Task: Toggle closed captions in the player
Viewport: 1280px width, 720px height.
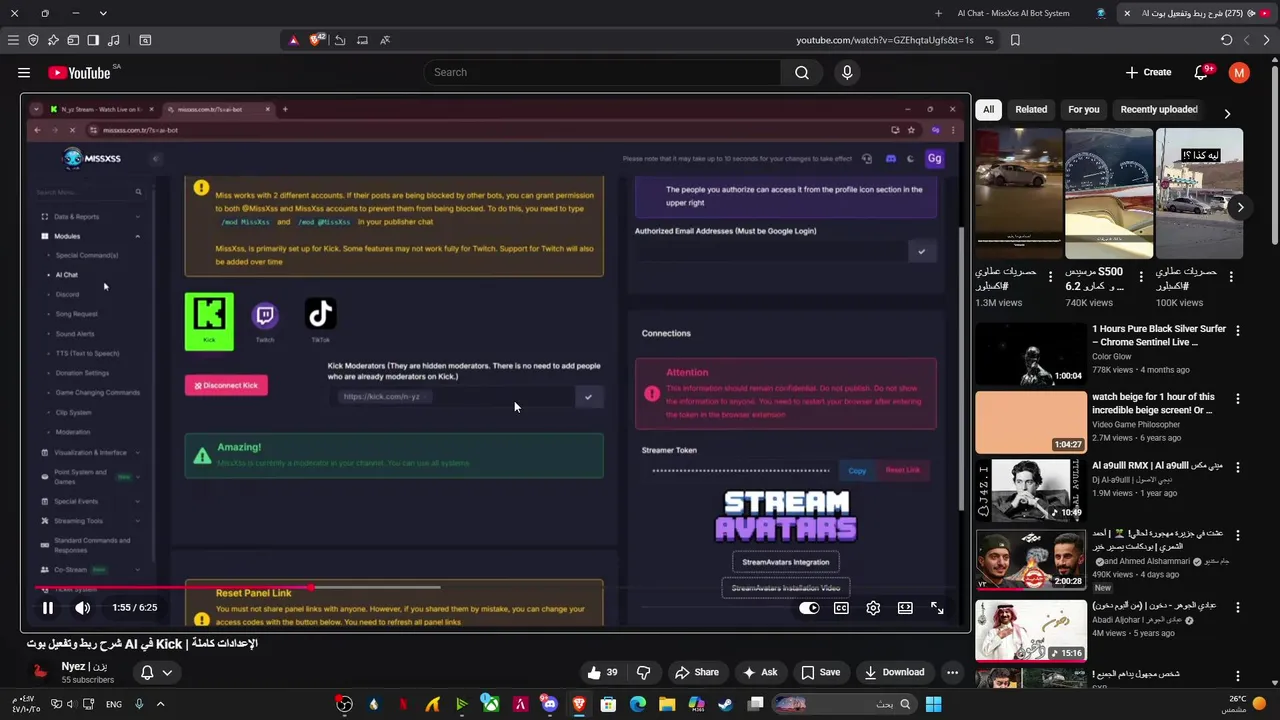Action: click(x=841, y=607)
